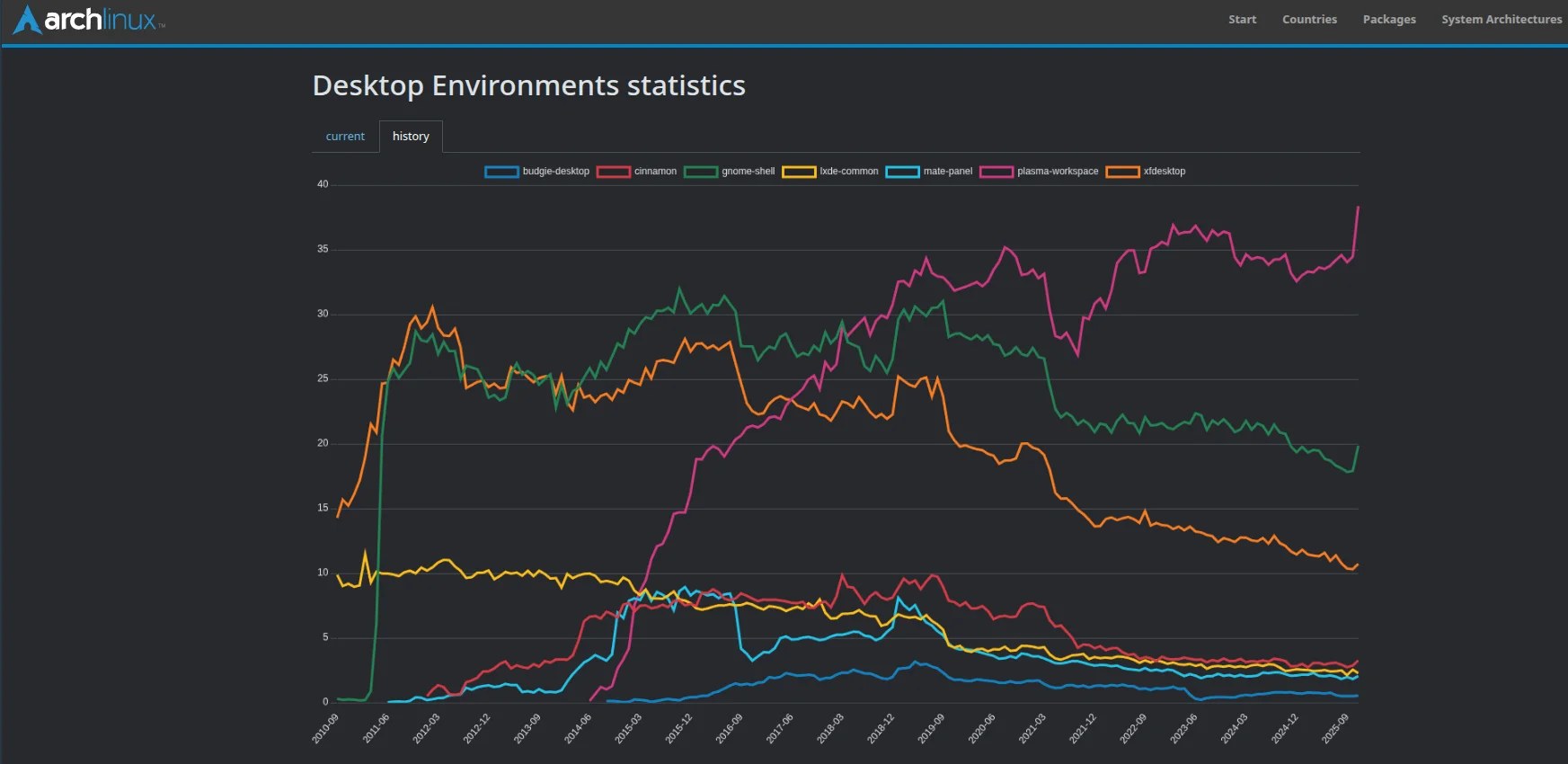This screenshot has height=764, width=1568.
Task: Click the red cinnamon legend swatch
Action: 614,172
